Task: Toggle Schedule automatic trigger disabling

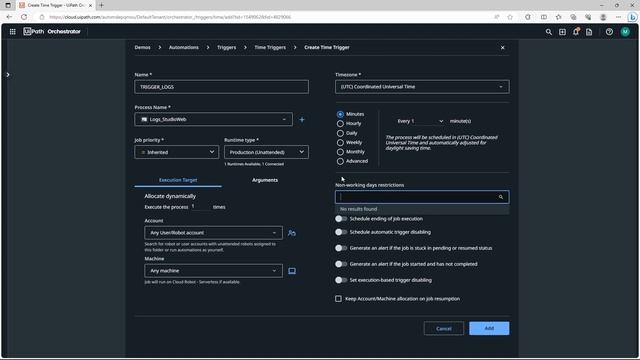Action: pos(341,232)
